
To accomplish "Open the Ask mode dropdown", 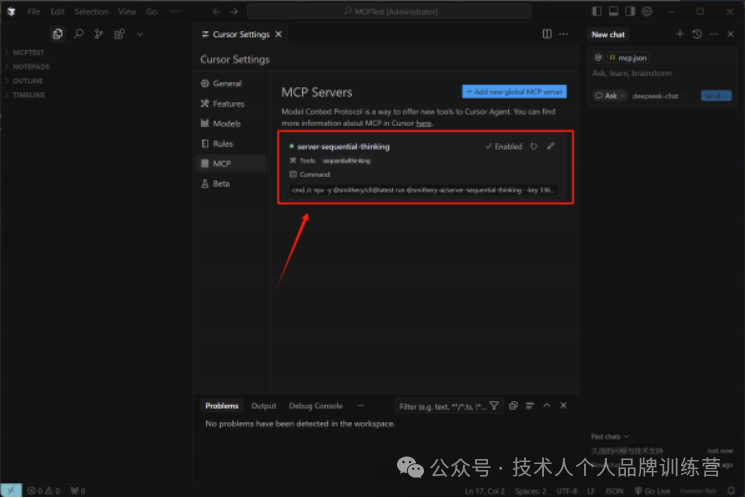I will pos(609,96).
